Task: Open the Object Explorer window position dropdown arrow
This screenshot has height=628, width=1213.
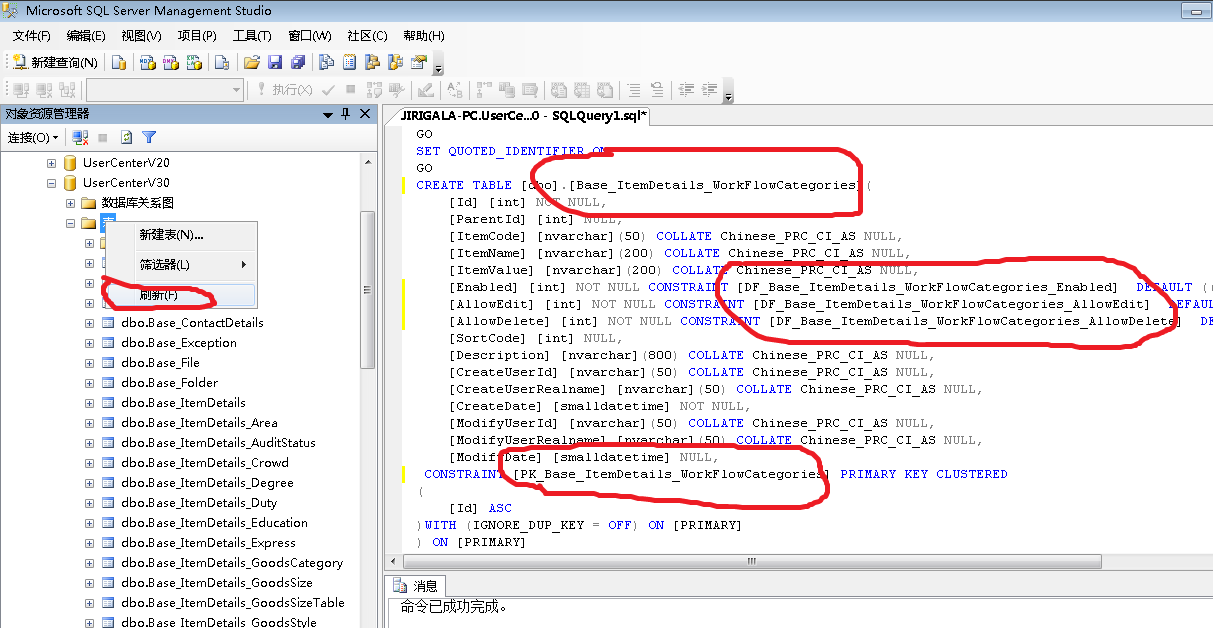Action: pos(328,114)
